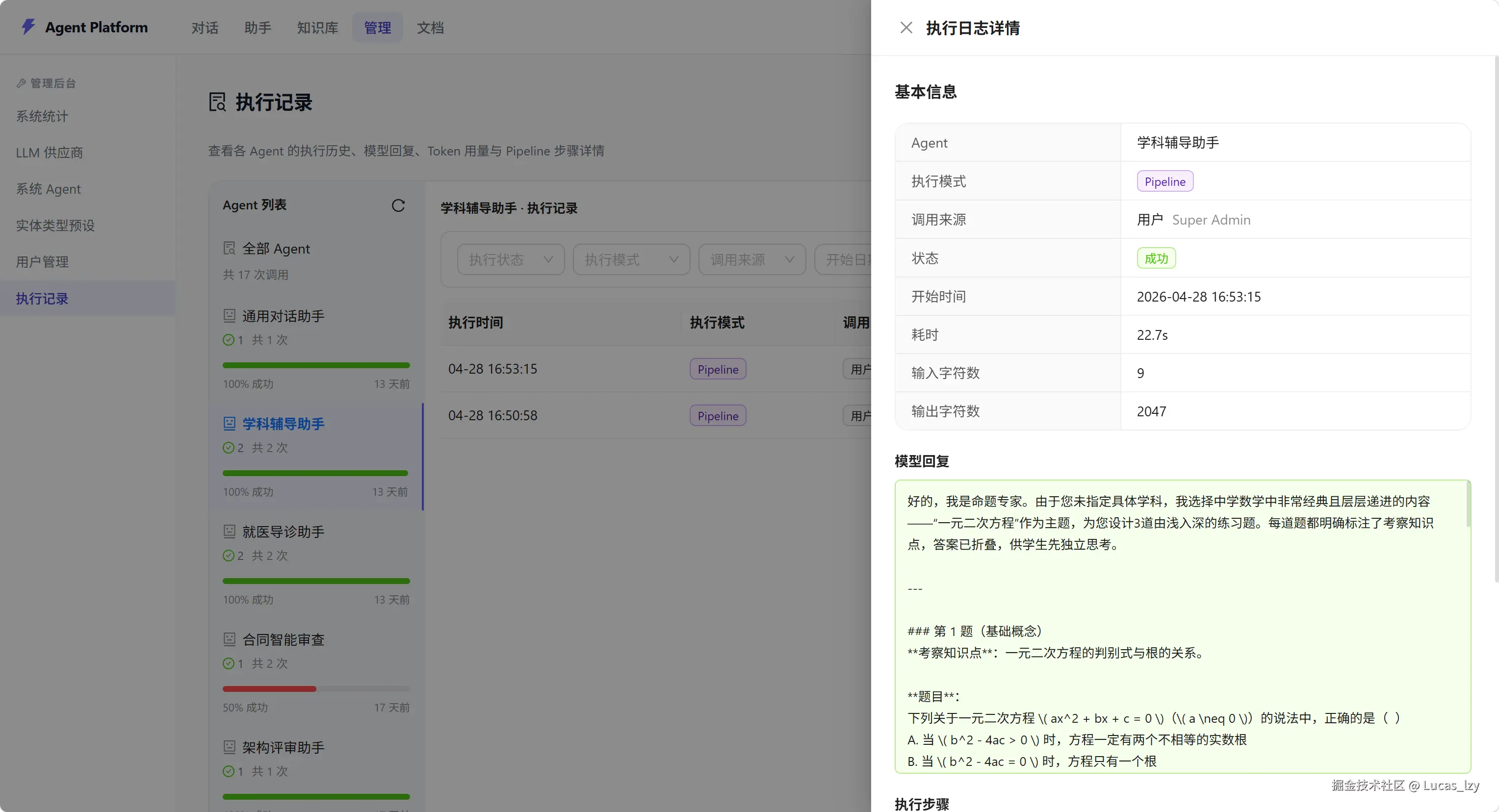1499x812 pixels.
Task: Click 合同智能审查 success check icon
Action: click(x=229, y=663)
